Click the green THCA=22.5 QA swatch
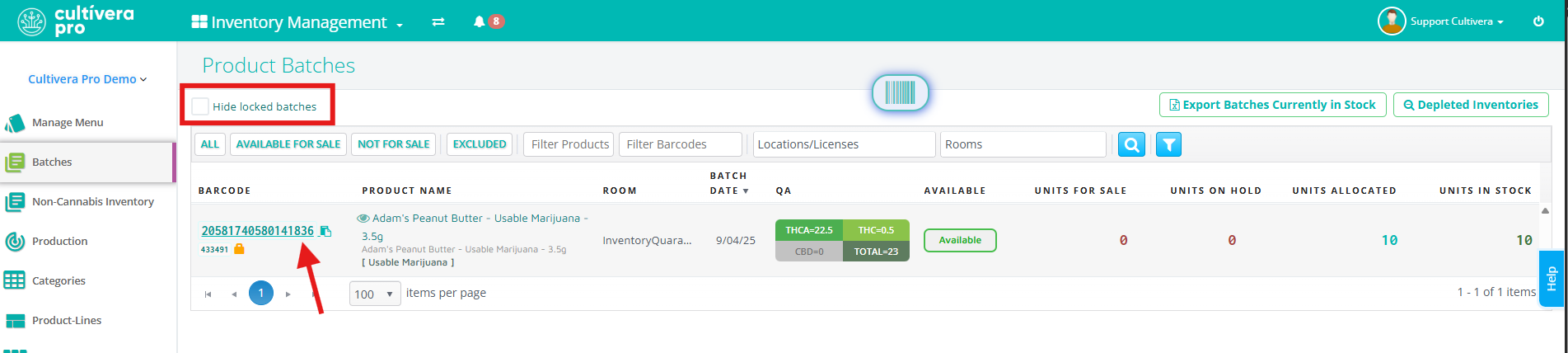This screenshot has height=353, width=1568. click(808, 230)
